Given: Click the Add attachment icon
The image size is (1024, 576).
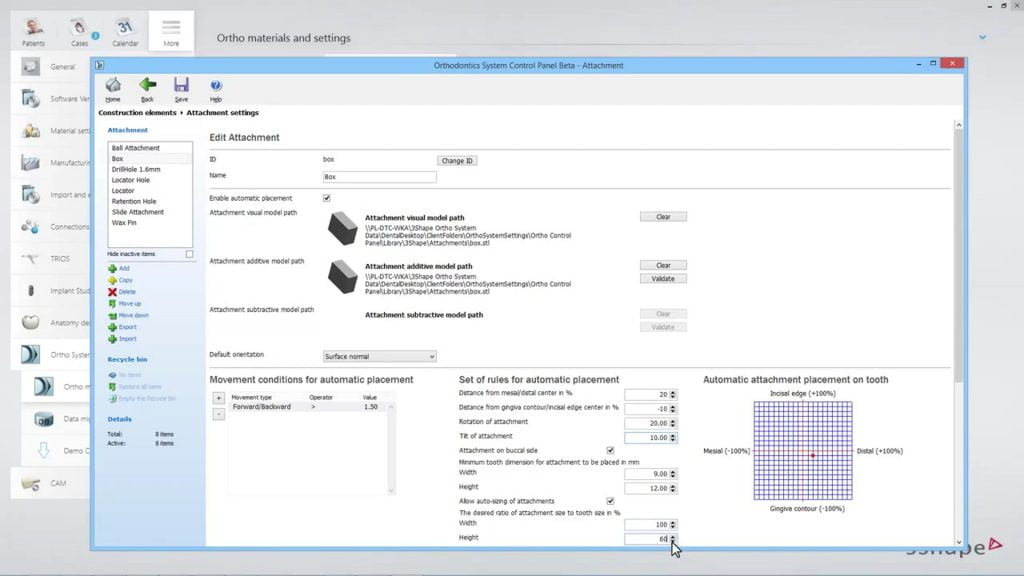Looking at the screenshot, I should (112, 268).
